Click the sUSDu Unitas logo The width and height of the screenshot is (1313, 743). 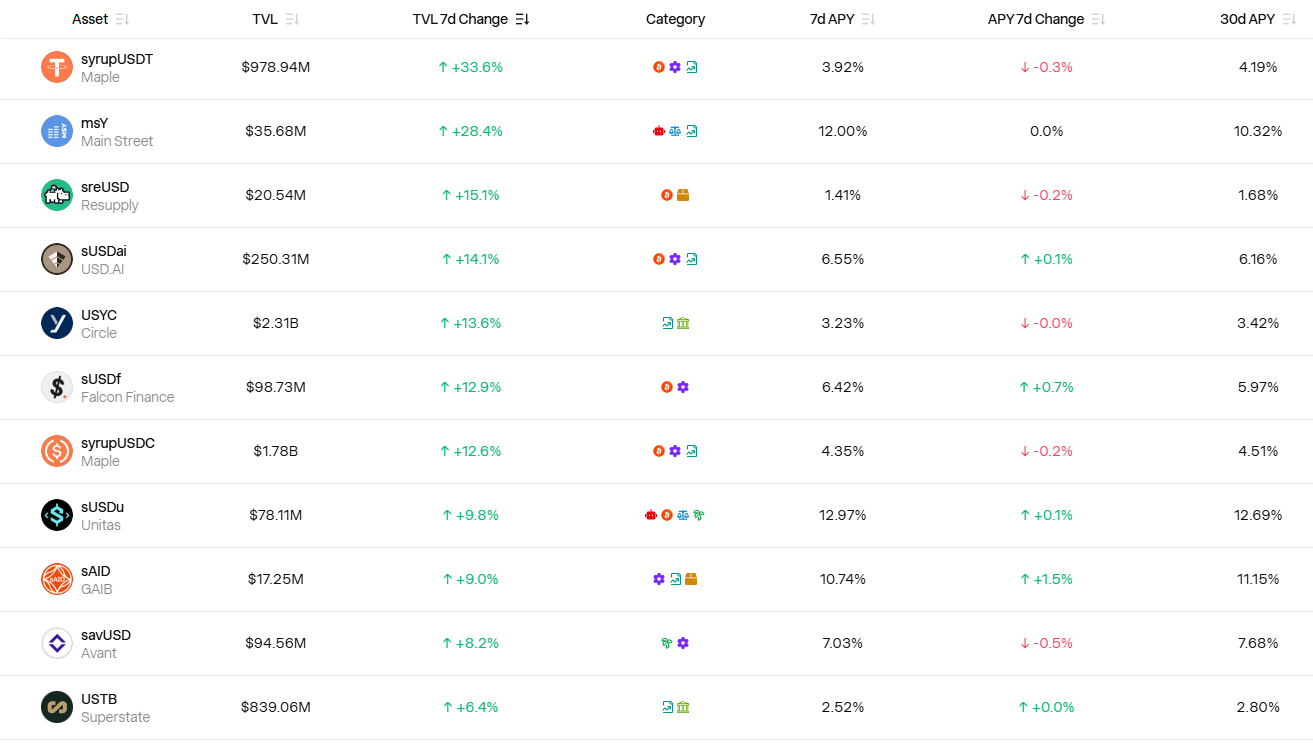coord(57,515)
